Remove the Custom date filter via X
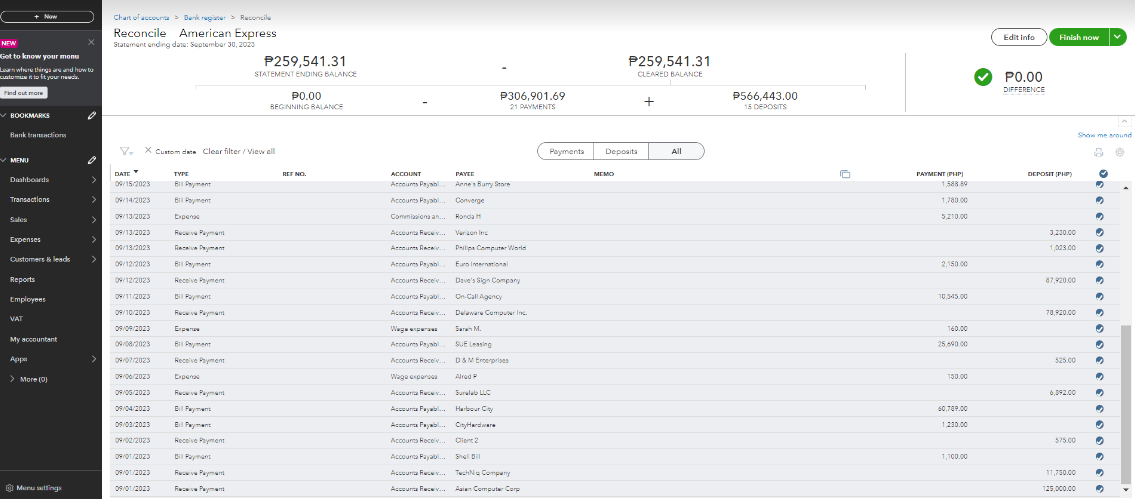1135x499 pixels. coord(148,151)
